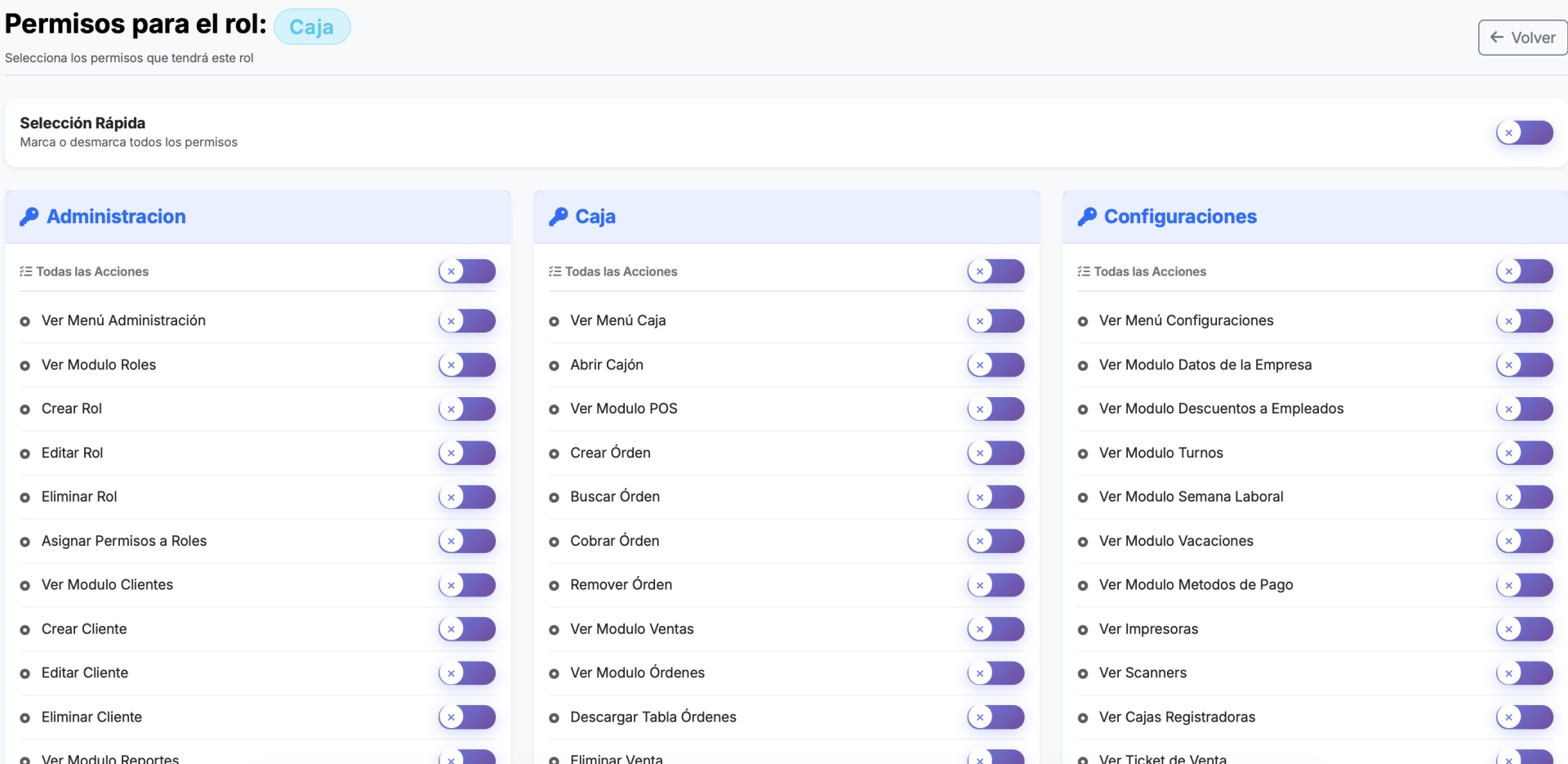The image size is (1568, 764).
Task: Switch on Ver Impresoras permission
Action: pyautogui.click(x=1524, y=628)
